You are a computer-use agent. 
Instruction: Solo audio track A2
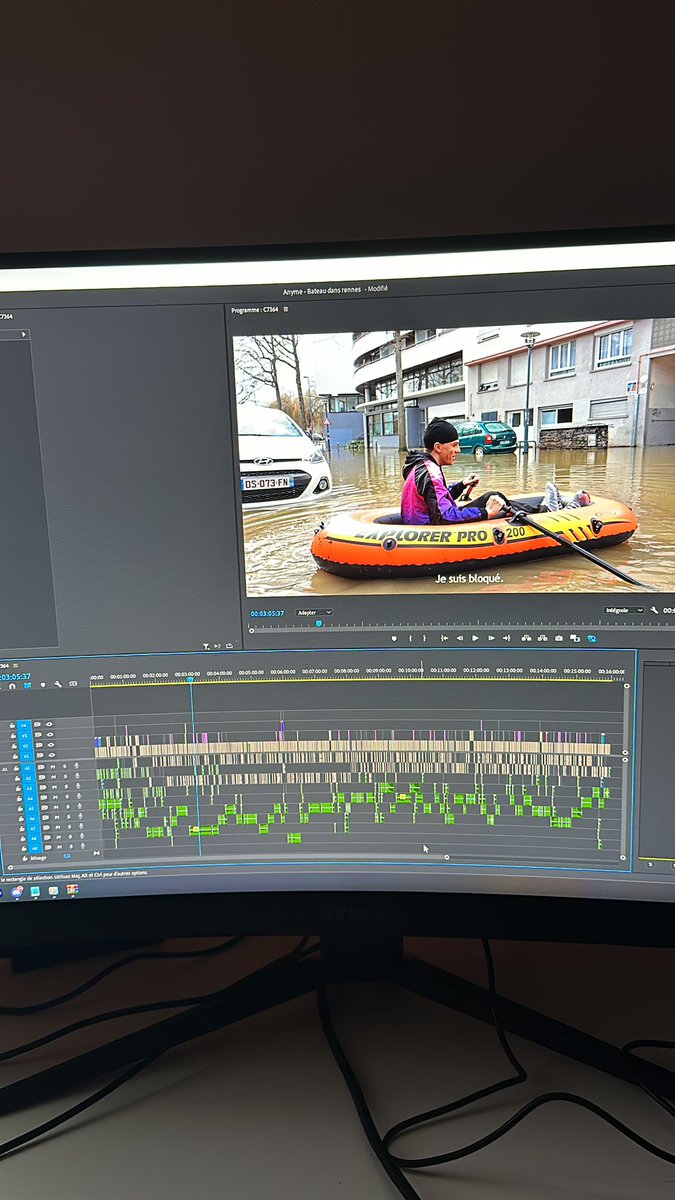[x=65, y=776]
